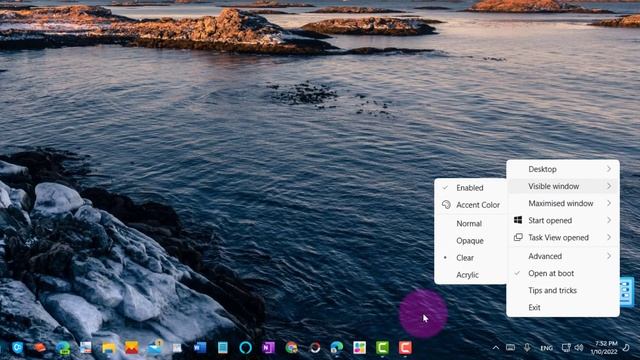The image size is (640, 360).
Task: Switch the ENG input language indicator
Action: [x=546, y=348]
